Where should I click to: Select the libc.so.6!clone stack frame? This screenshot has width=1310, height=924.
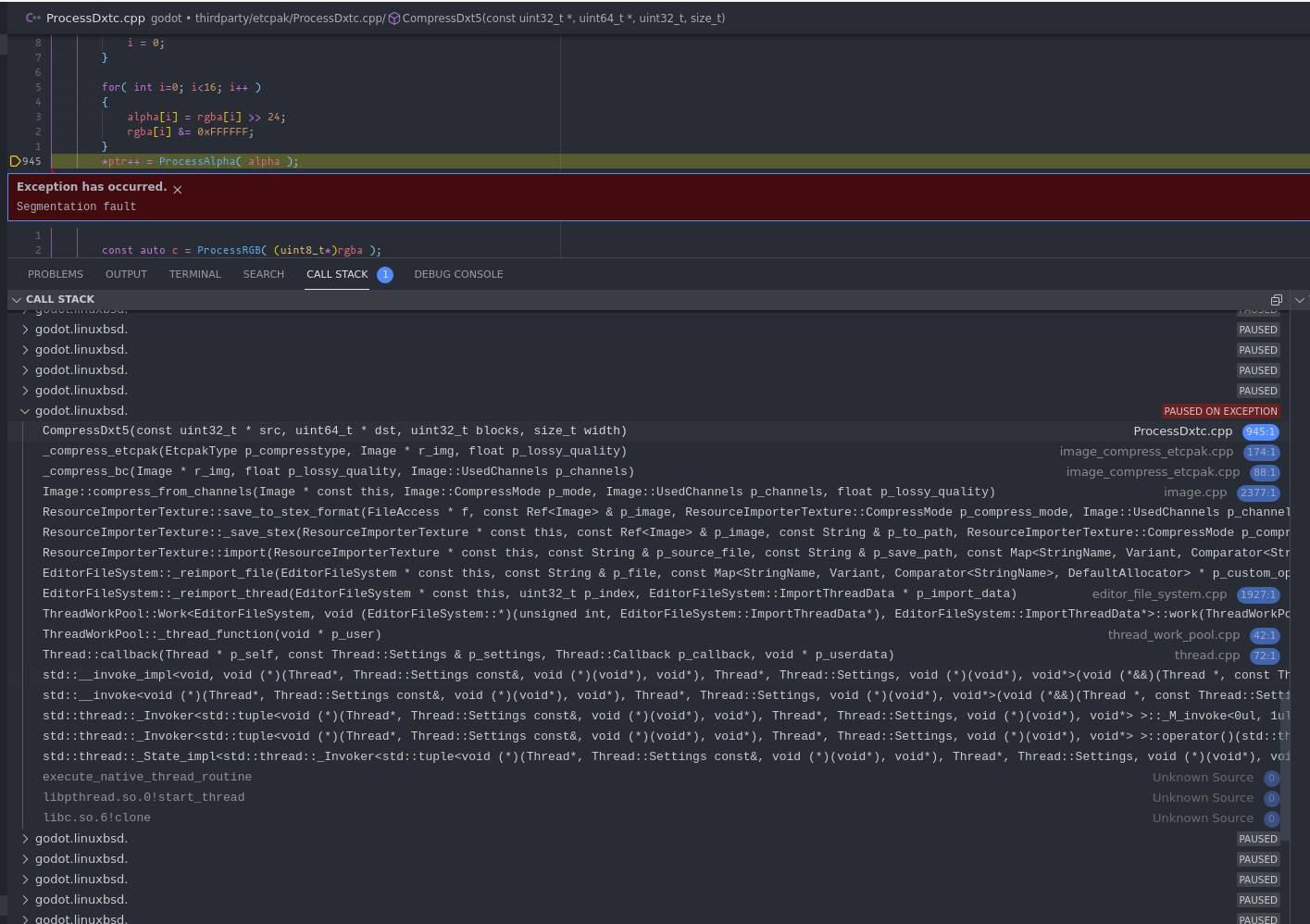(97, 817)
